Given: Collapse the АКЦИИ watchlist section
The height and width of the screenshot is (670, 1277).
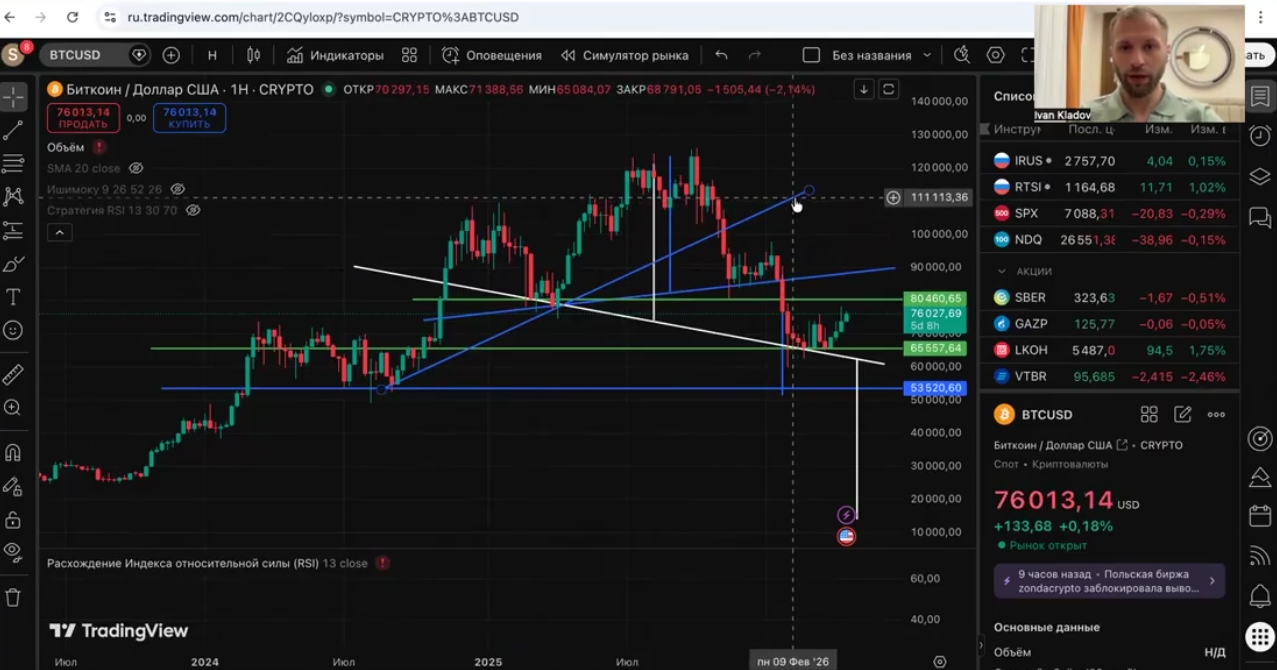Looking at the screenshot, I should pyautogui.click(x=1002, y=271).
